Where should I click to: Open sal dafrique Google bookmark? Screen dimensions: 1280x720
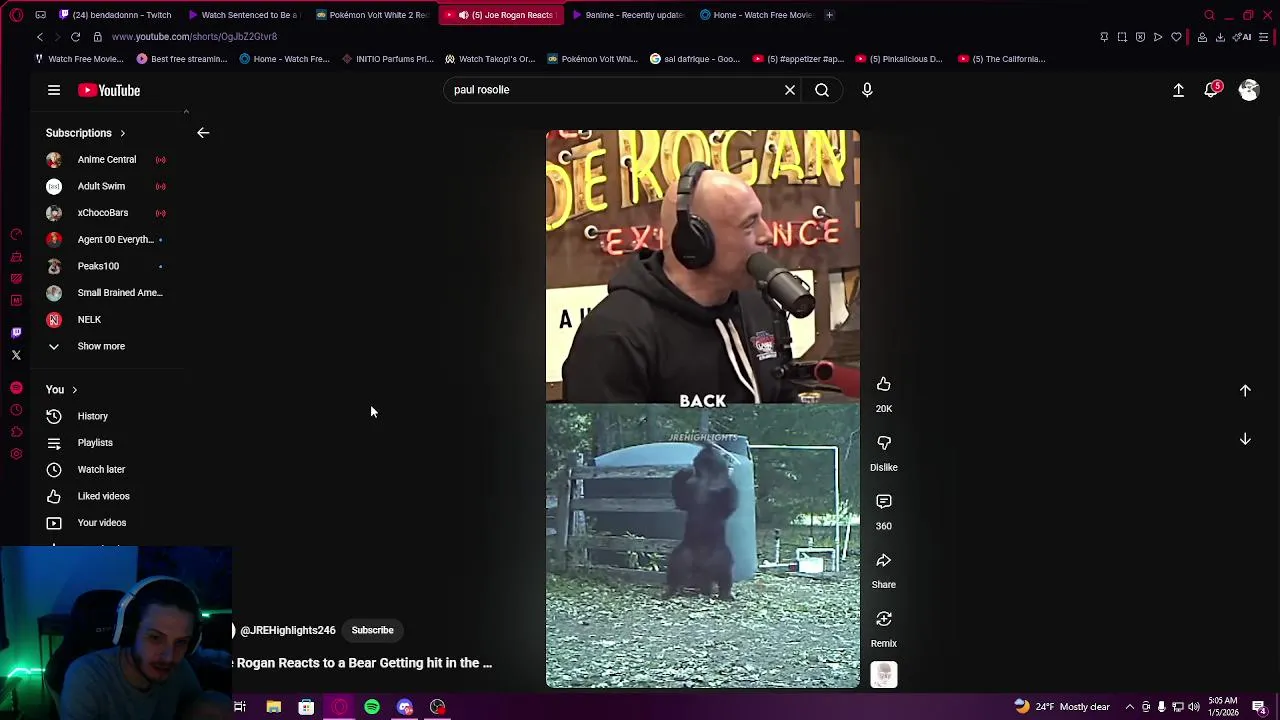(x=695, y=59)
